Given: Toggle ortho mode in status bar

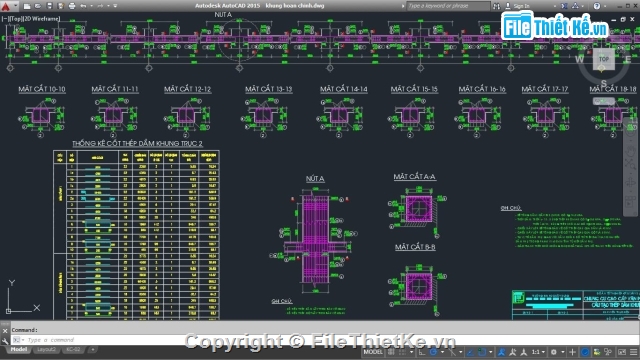Looking at the screenshot, I should pos(422,352).
